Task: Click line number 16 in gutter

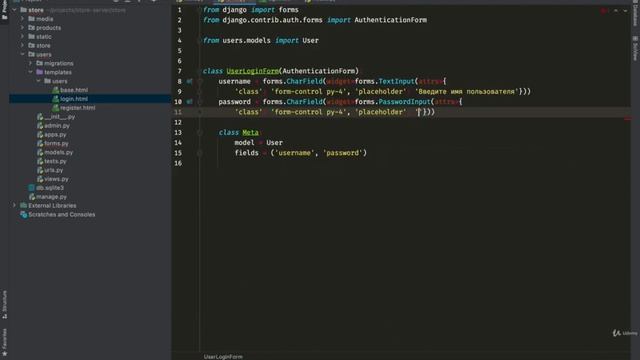Action: (x=178, y=163)
